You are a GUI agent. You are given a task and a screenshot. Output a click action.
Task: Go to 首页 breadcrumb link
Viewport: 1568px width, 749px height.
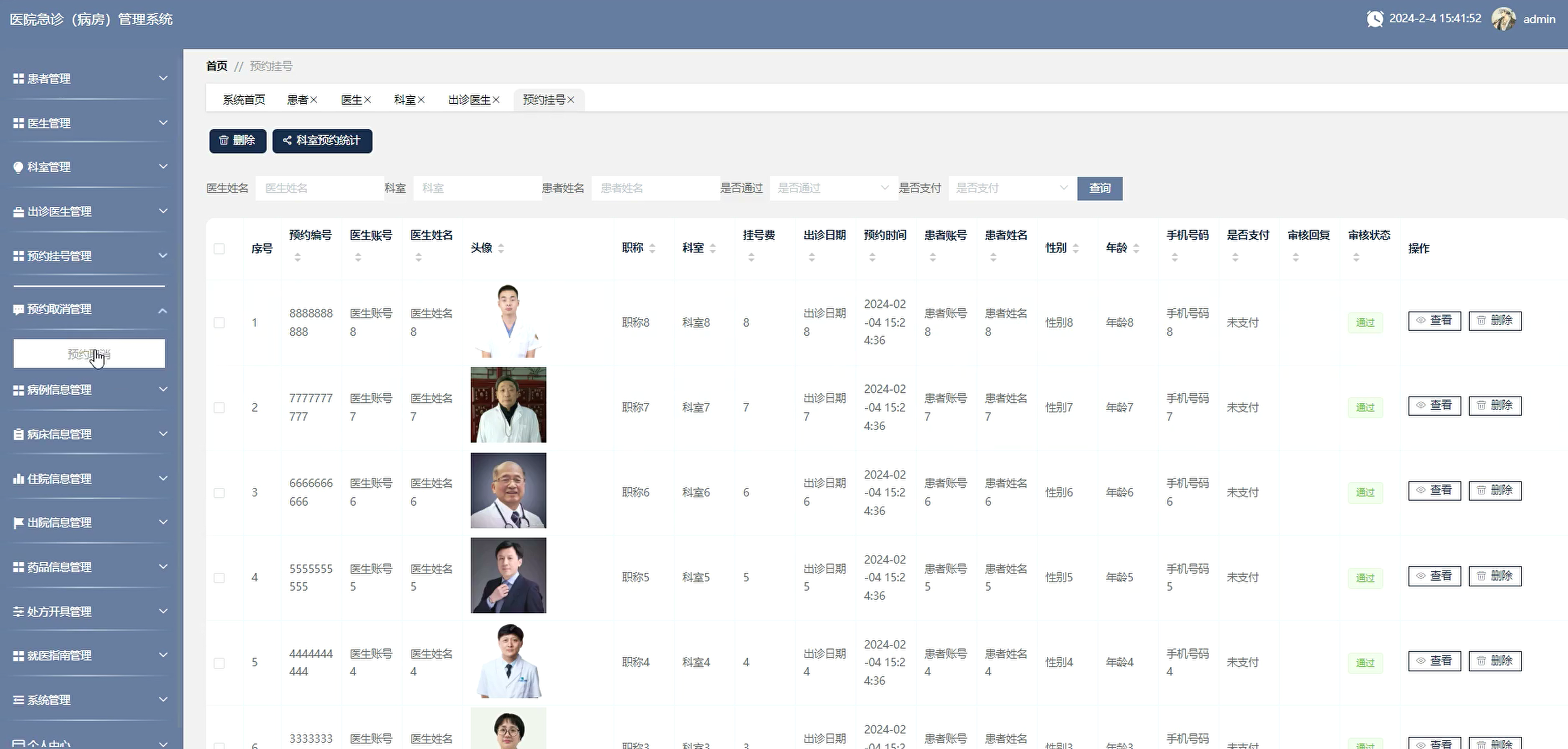coord(217,66)
